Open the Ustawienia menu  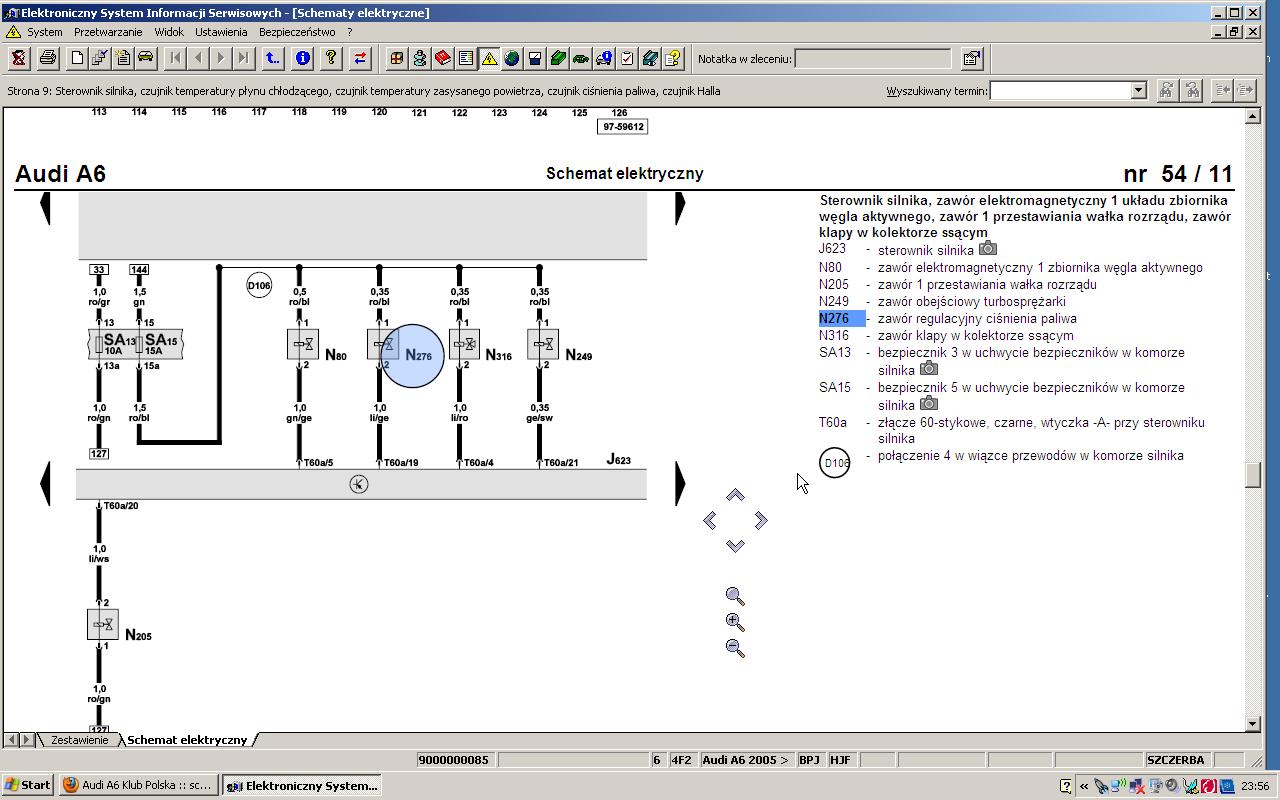click(221, 32)
